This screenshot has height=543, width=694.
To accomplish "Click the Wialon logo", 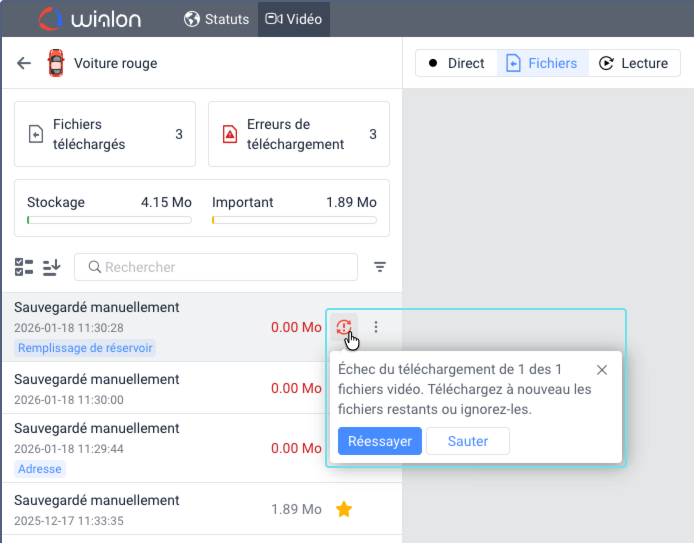I will point(92,19).
